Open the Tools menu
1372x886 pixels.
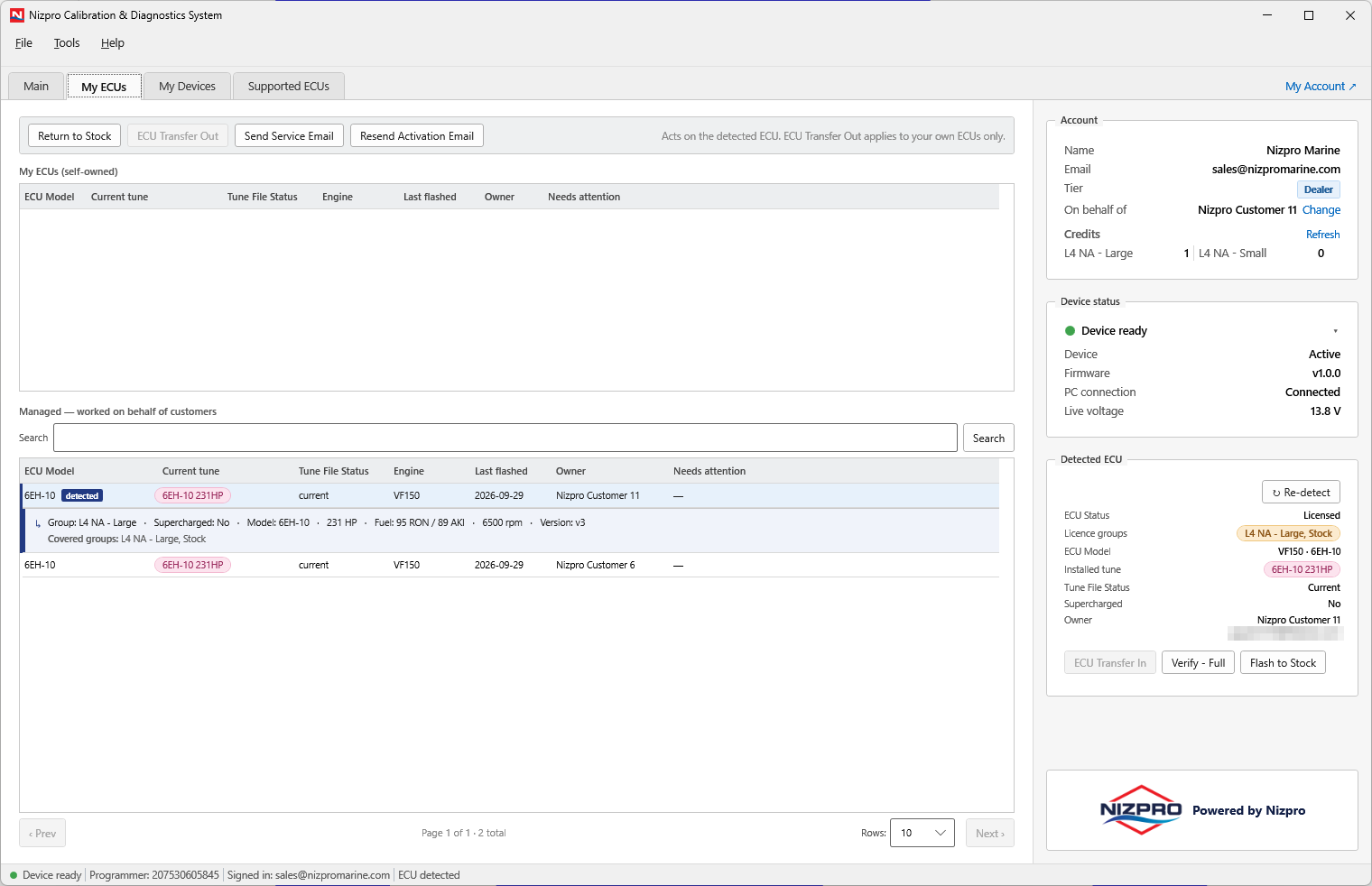(67, 43)
